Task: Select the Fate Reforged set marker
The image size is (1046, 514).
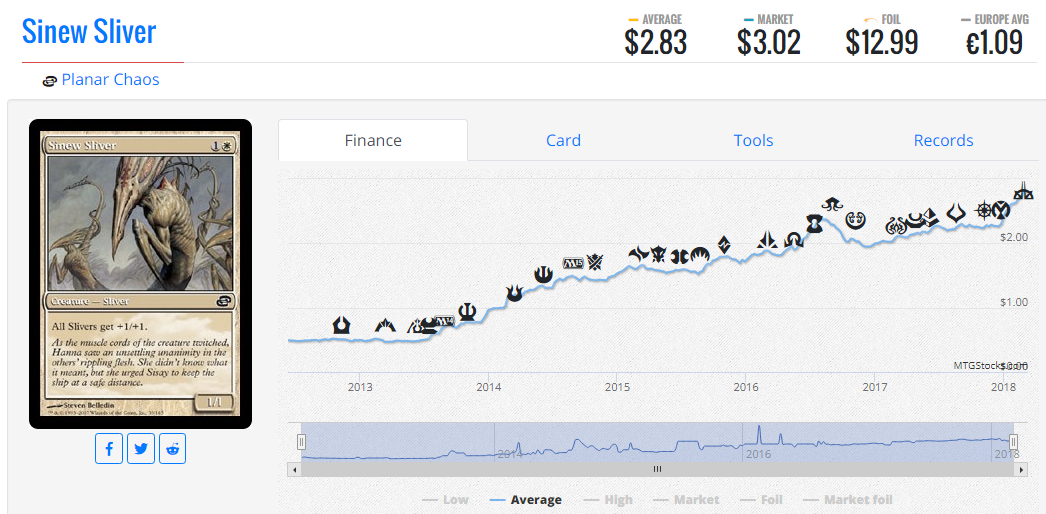Action: (639, 254)
